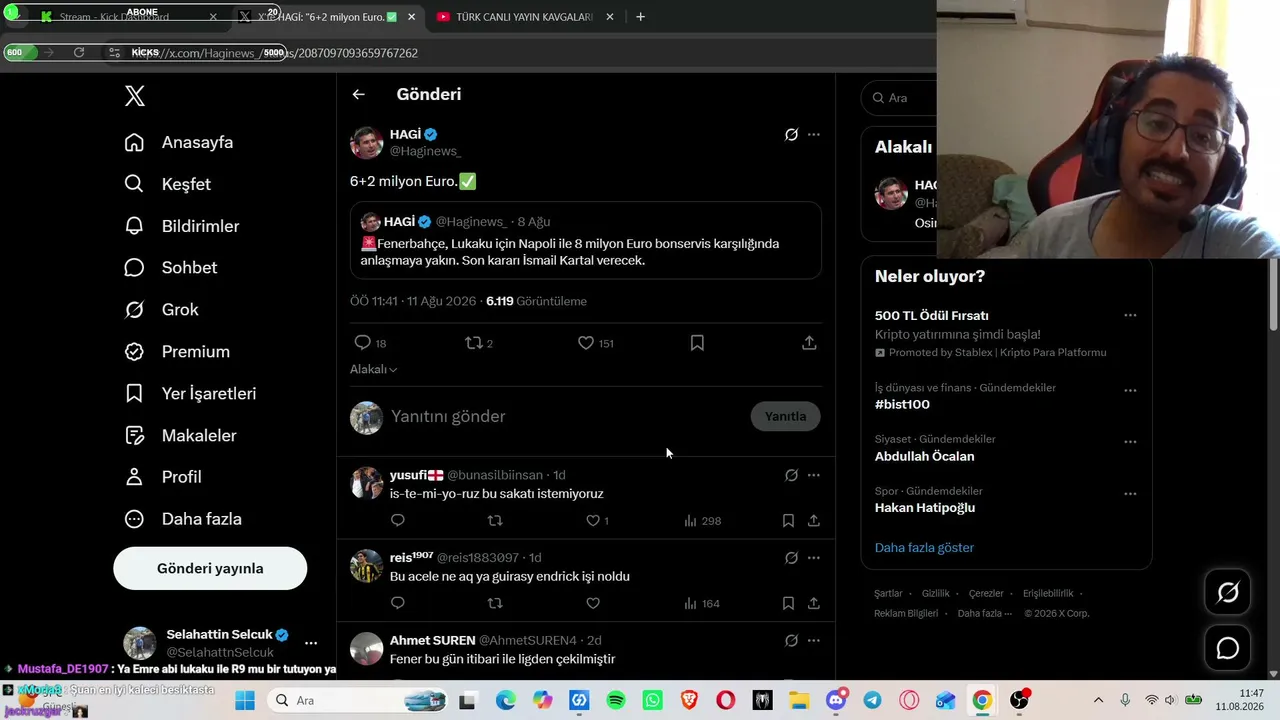Click the Gönderi yayınla button
Screen dimensions: 1280x720
pos(210,568)
